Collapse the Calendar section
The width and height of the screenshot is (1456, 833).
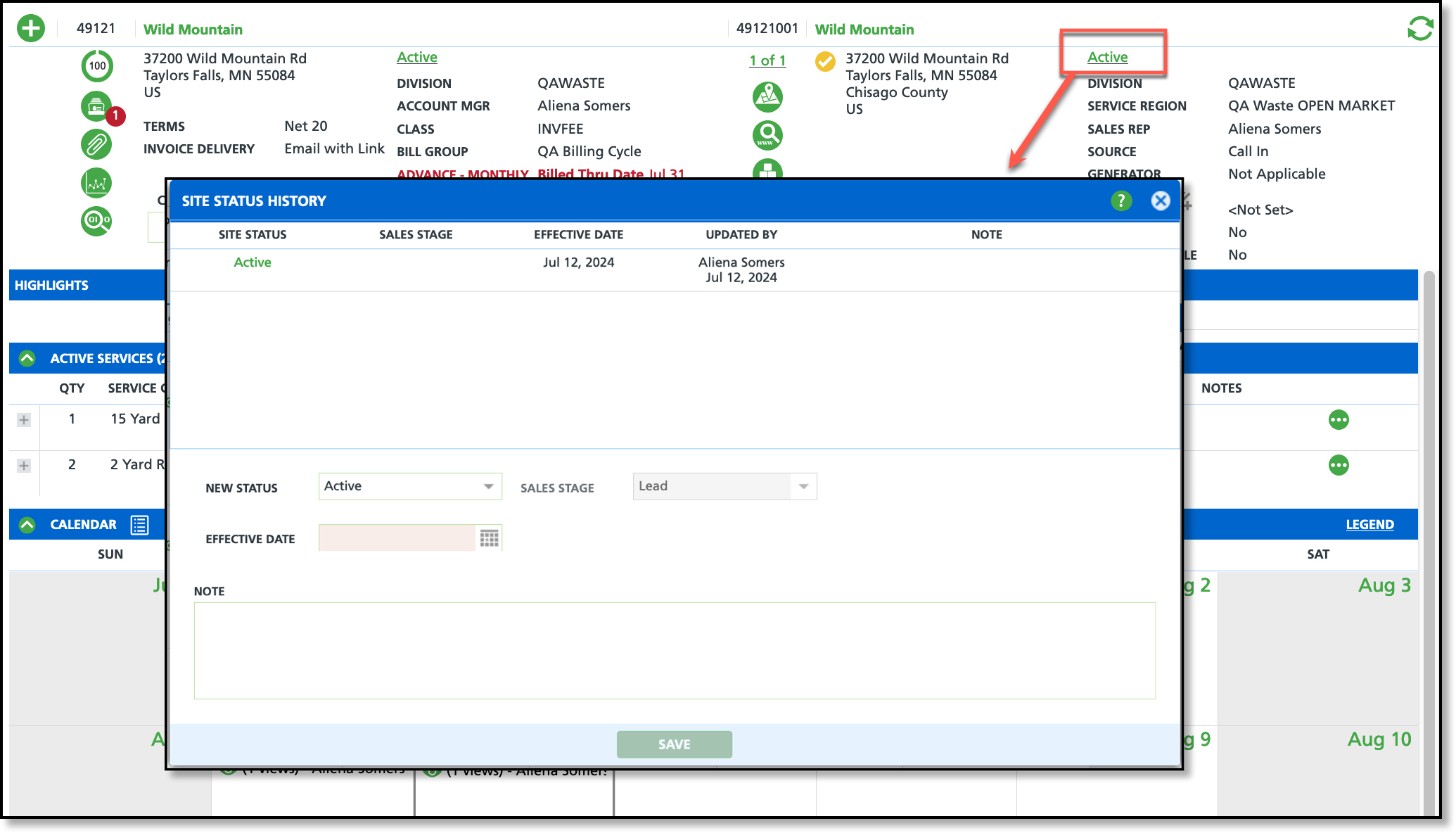pyautogui.click(x=27, y=525)
